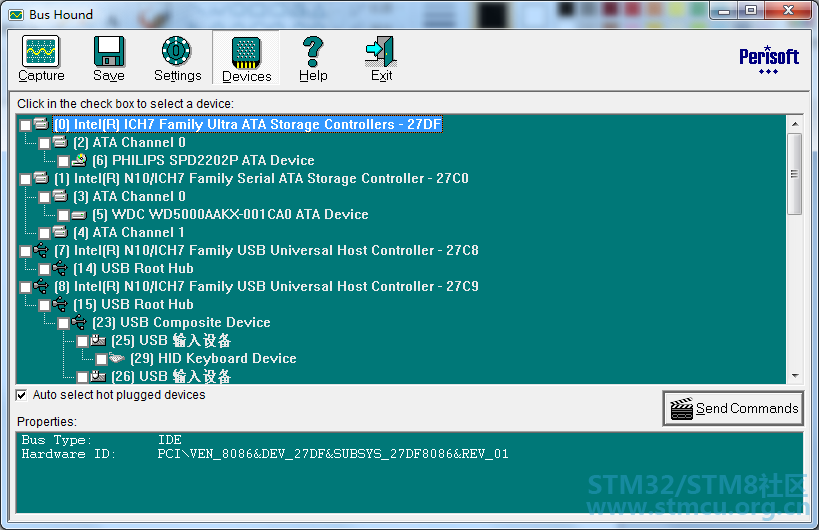Screen dimensions: 819x530
Task: Click the device list scroll up arrow
Action: [x=794, y=124]
